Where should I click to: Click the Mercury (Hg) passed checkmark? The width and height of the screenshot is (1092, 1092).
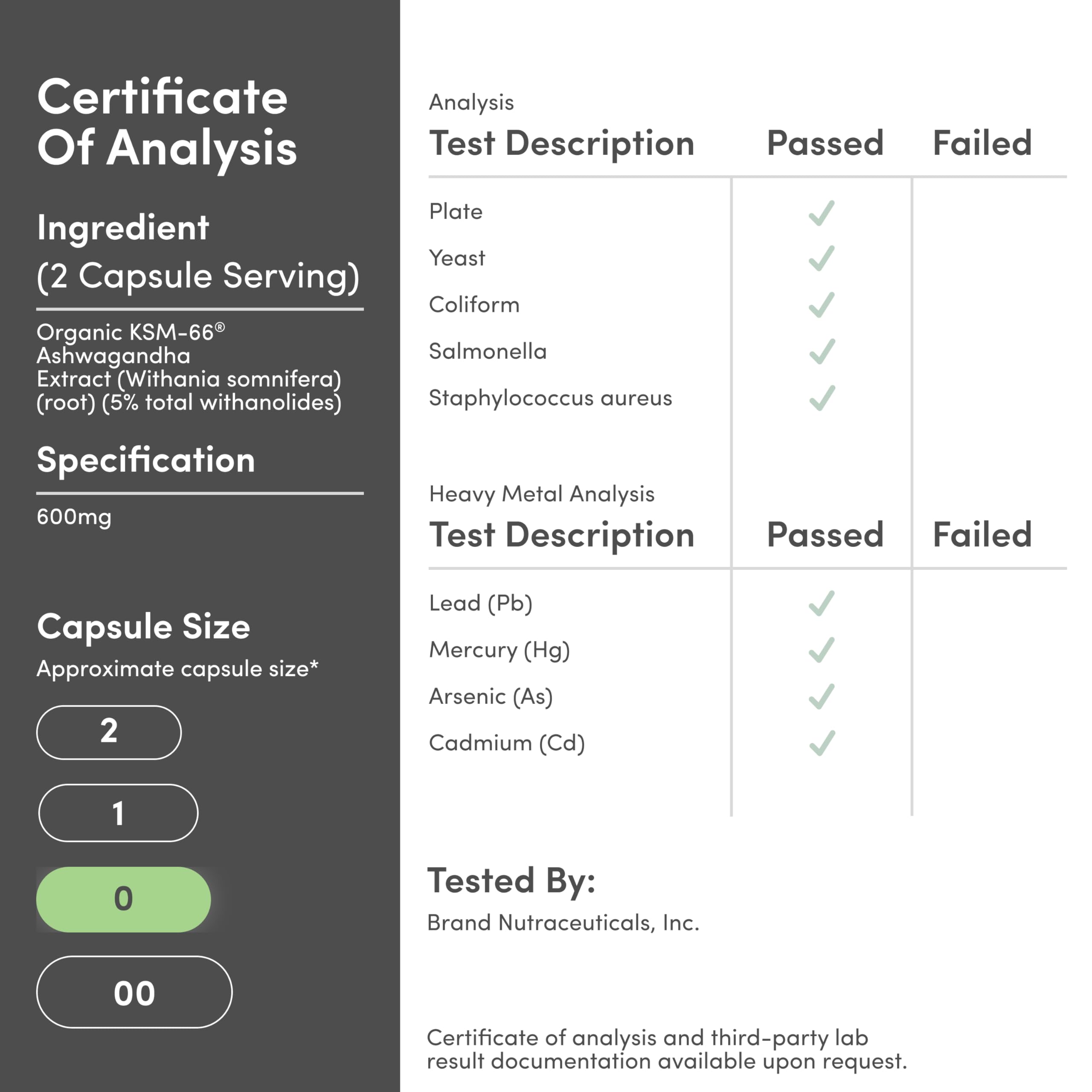(x=821, y=650)
